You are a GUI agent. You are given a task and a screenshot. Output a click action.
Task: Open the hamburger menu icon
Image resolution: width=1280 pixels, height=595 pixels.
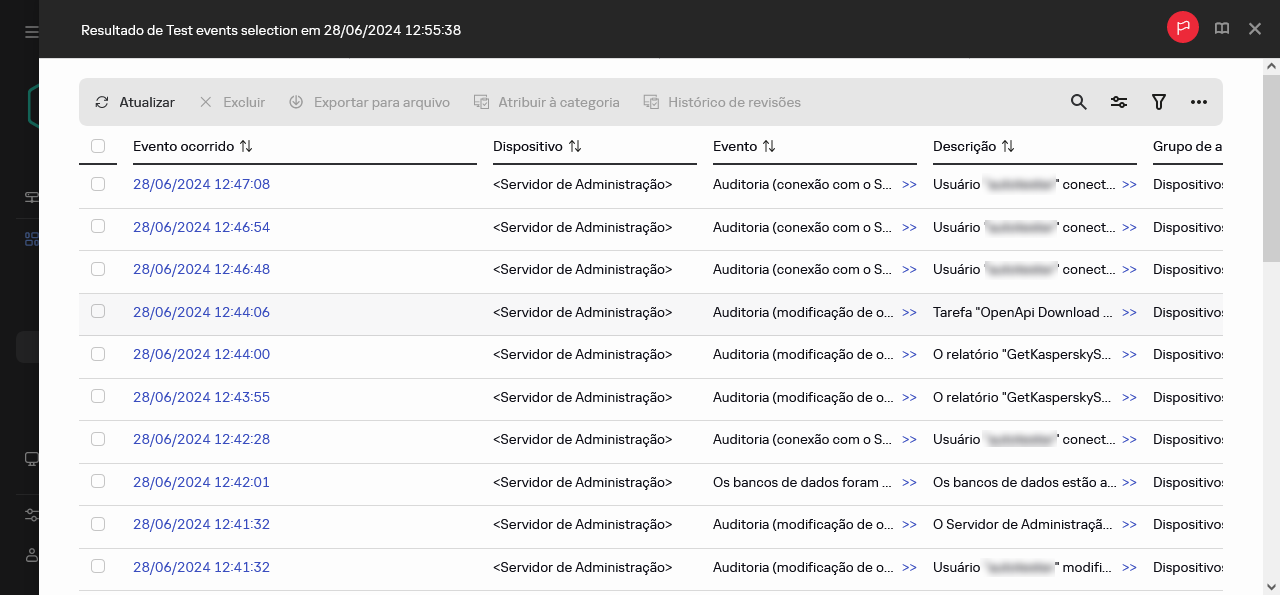[x=32, y=31]
